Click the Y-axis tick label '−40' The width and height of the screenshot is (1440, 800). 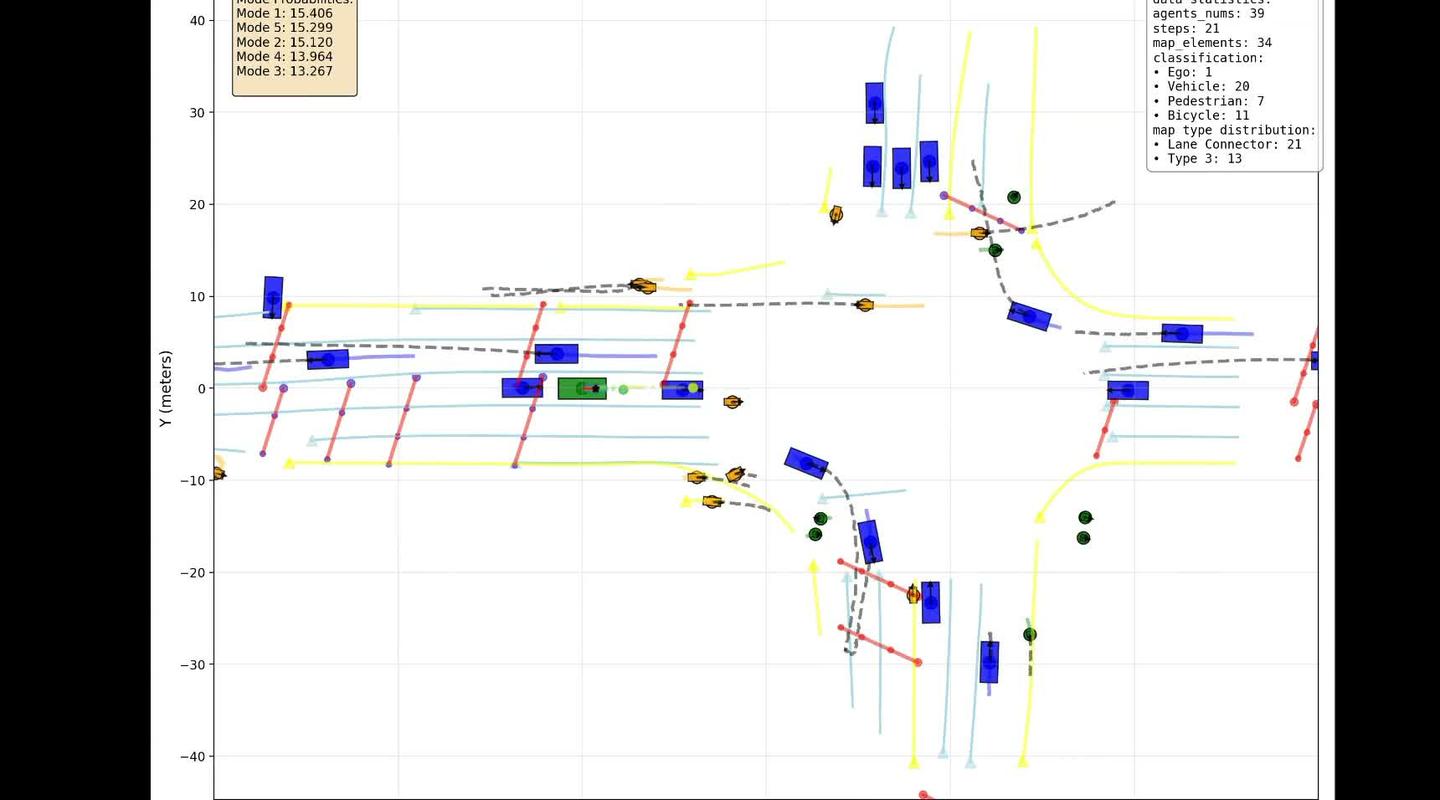coord(191,757)
